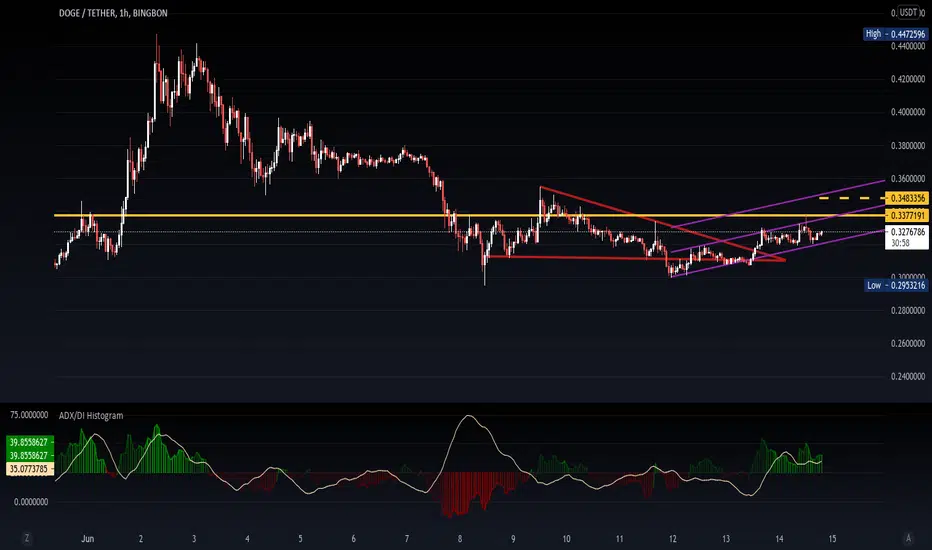Select the 0.3483356 yellow price label
The image size is (932, 550).
(x=907, y=198)
